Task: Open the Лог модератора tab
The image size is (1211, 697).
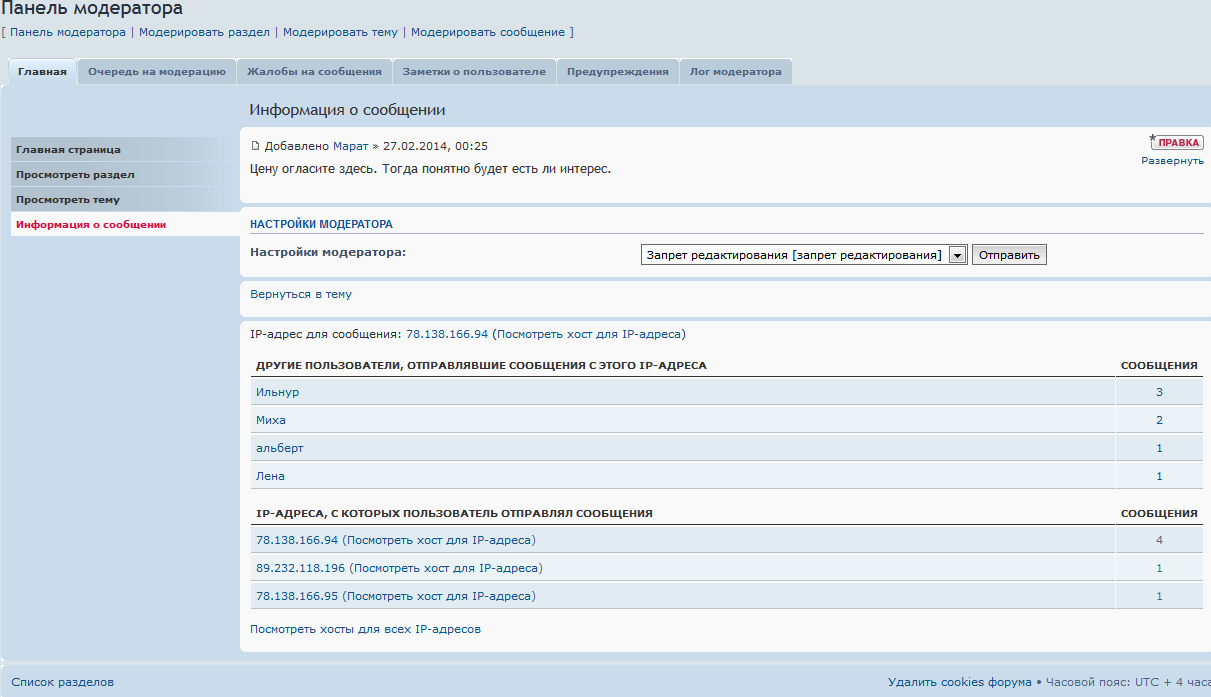Action: [x=735, y=72]
